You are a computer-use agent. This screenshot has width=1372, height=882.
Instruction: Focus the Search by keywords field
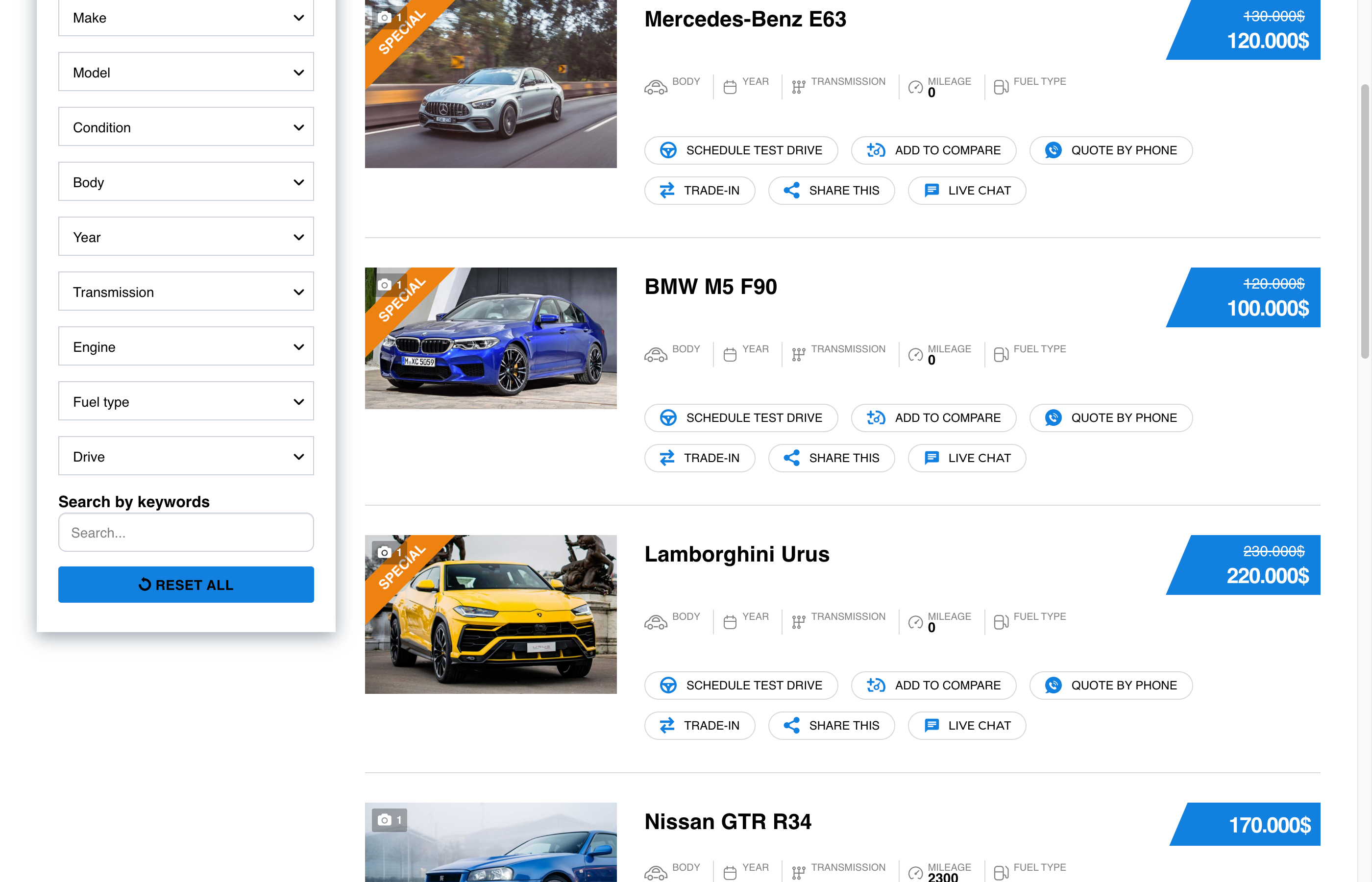point(186,532)
